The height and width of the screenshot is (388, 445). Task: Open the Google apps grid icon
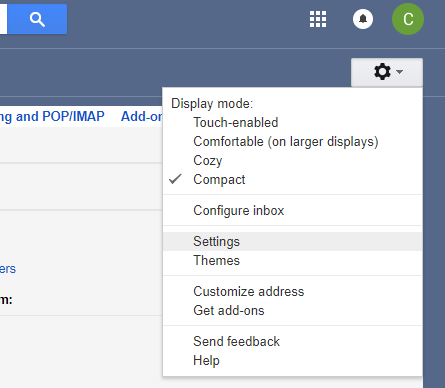coord(318,19)
